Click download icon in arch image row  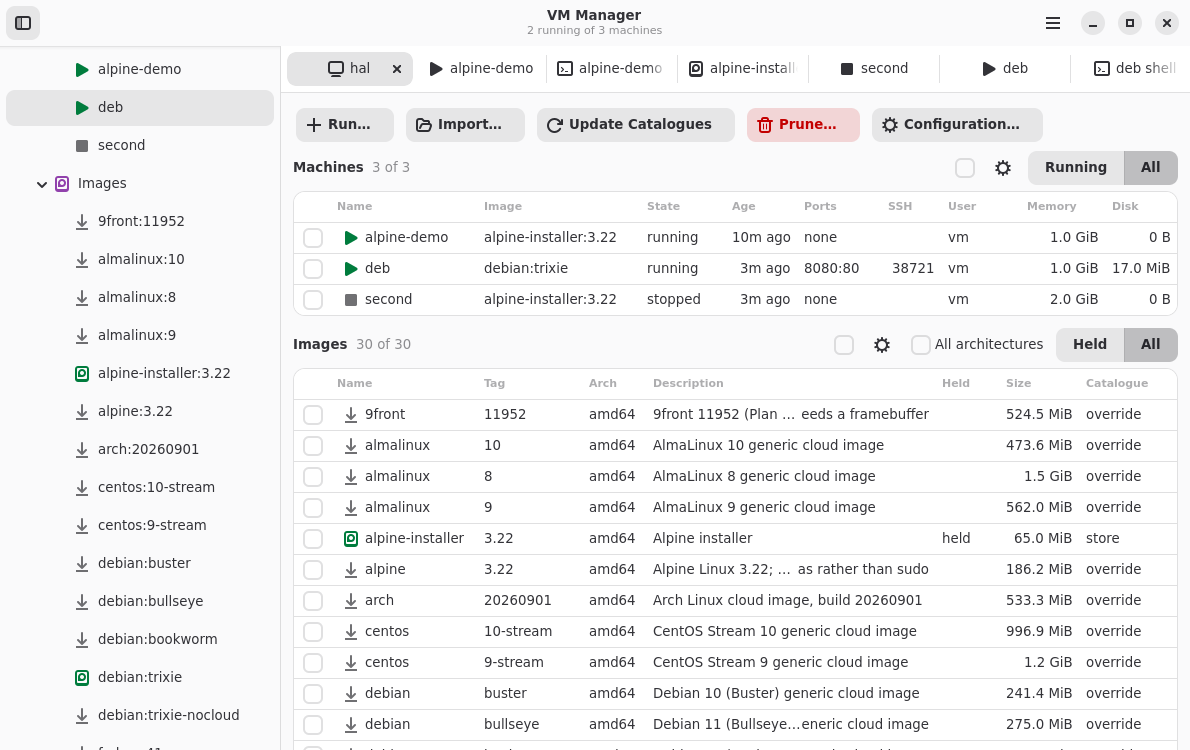coord(351,600)
